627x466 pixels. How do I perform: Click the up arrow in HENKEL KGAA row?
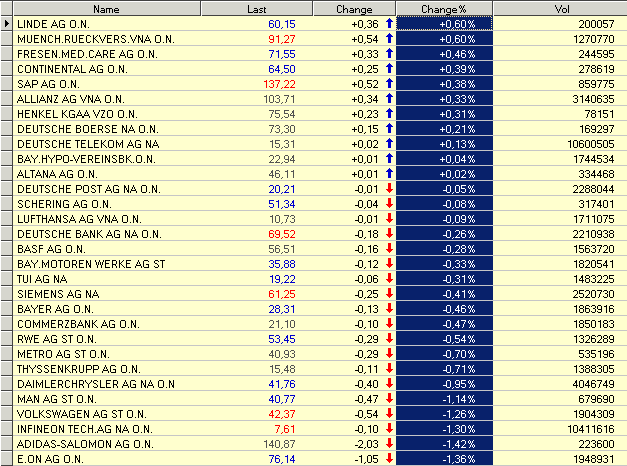coord(389,114)
